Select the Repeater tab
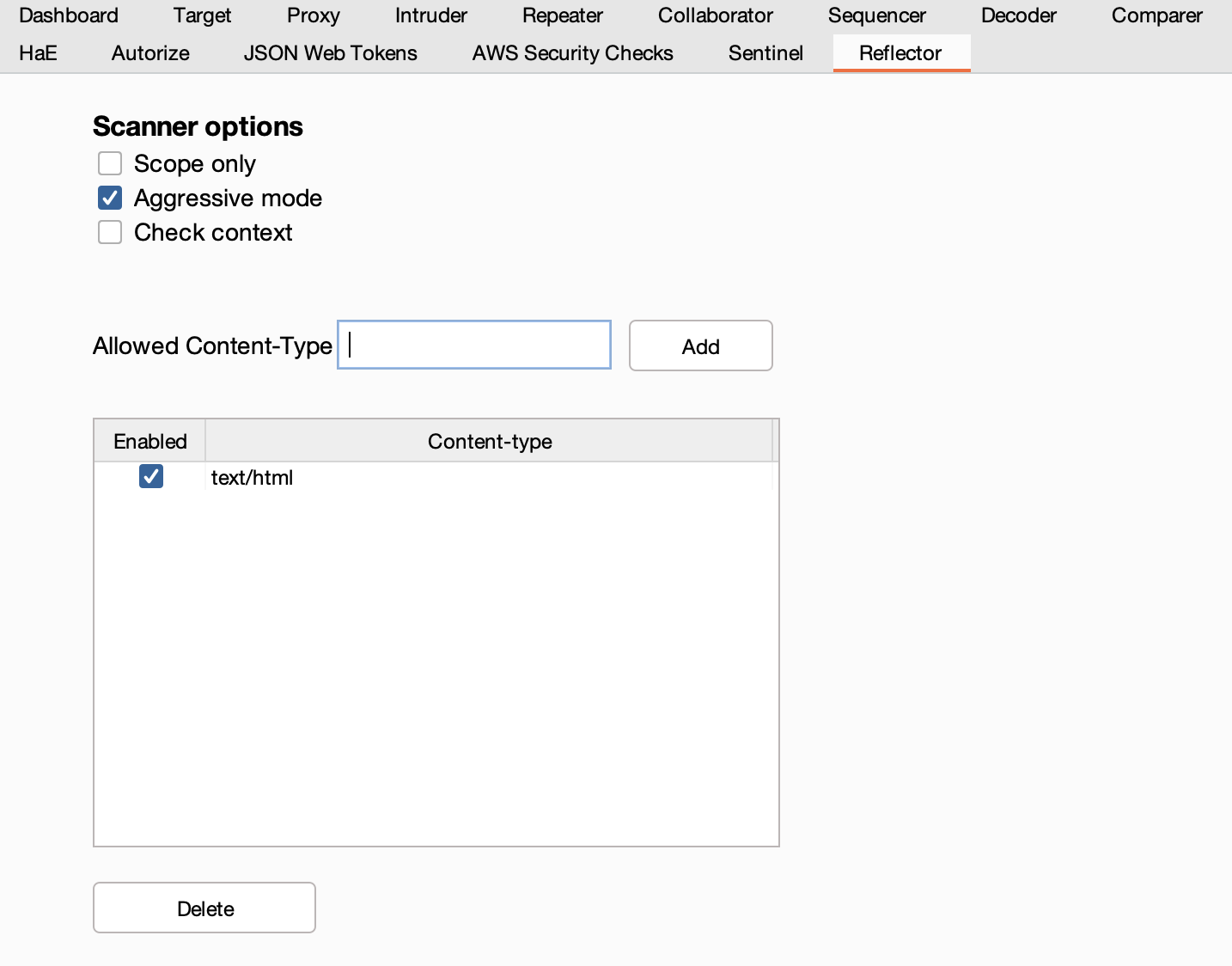This screenshot has height=966, width=1232. [563, 15]
